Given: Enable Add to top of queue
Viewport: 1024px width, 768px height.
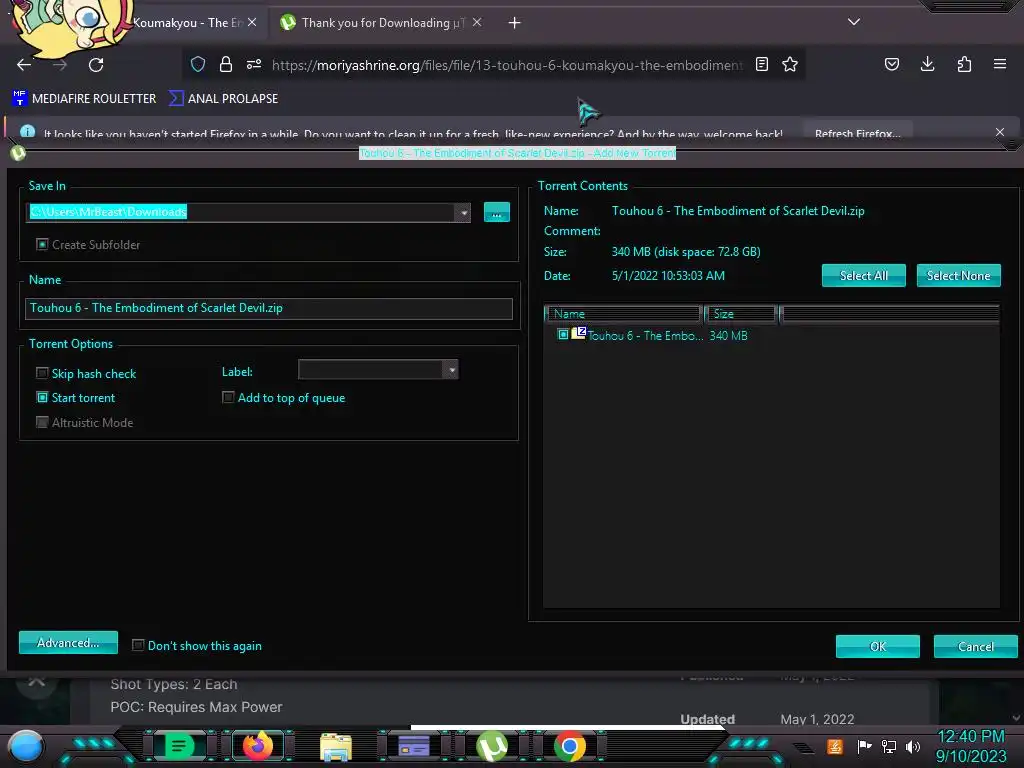Looking at the screenshot, I should point(228,397).
